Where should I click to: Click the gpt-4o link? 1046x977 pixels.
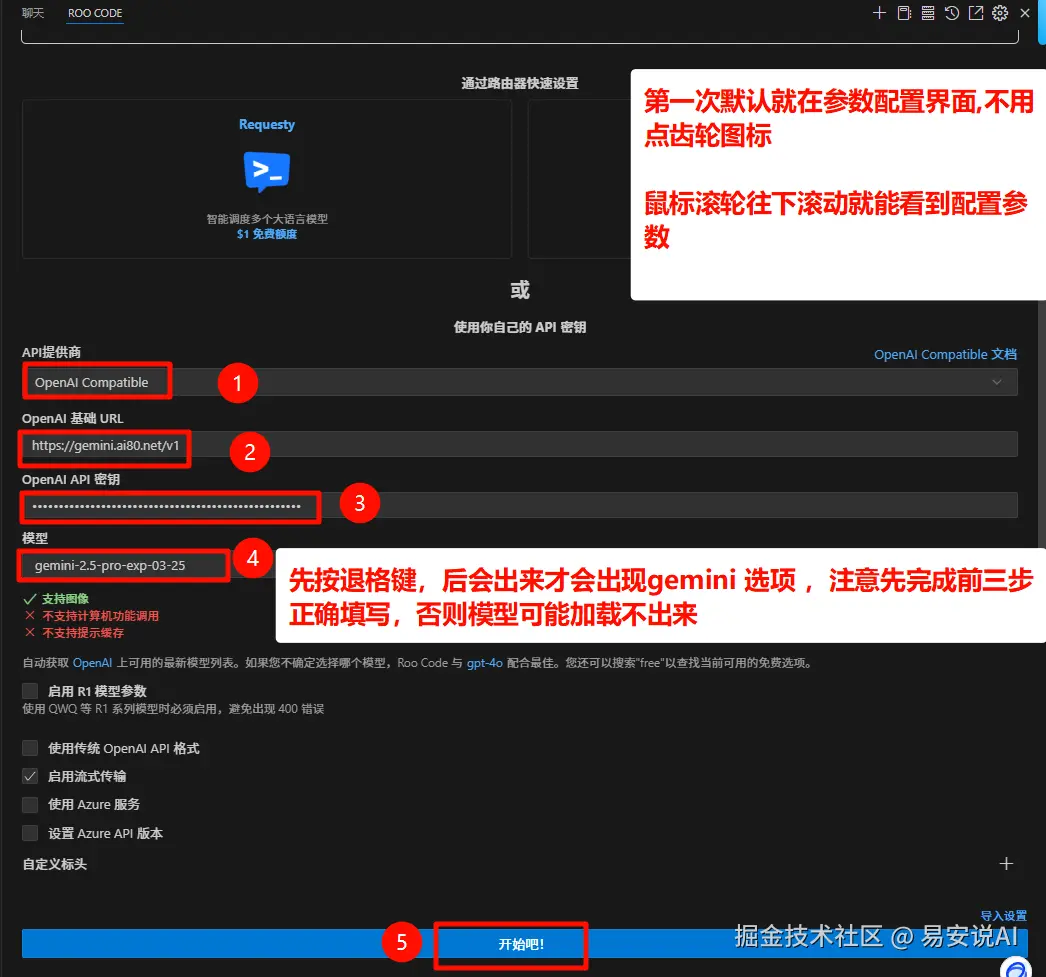pos(485,663)
